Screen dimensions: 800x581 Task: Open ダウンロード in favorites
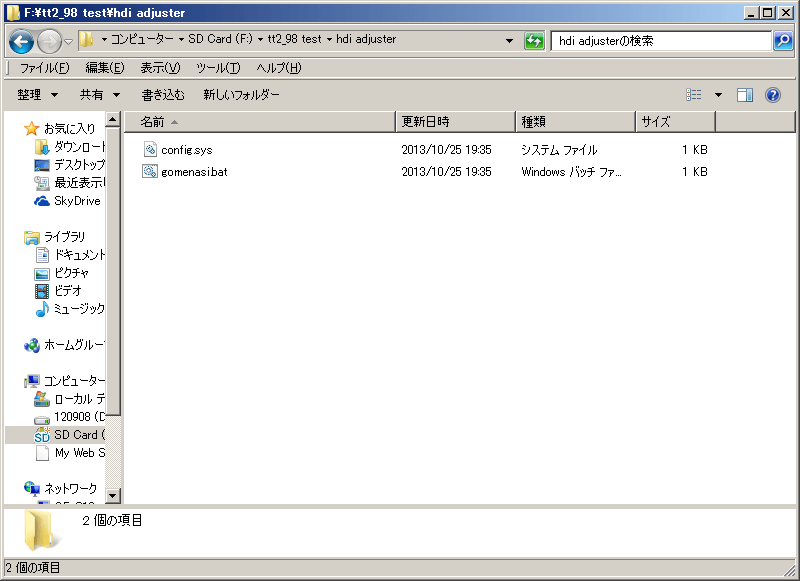pos(79,147)
